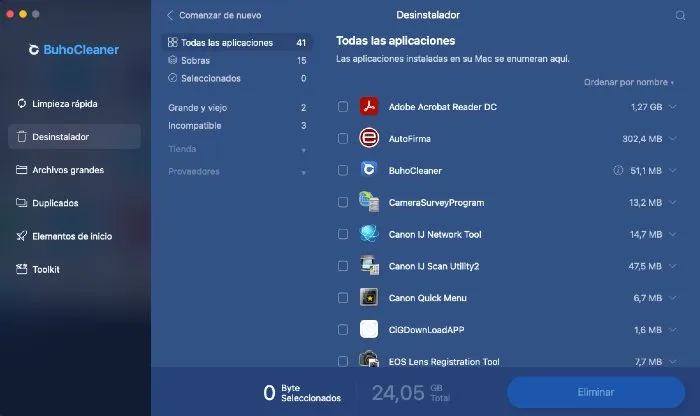700x416 pixels.
Task: Open Archivos grandes section
Action: tap(74, 170)
